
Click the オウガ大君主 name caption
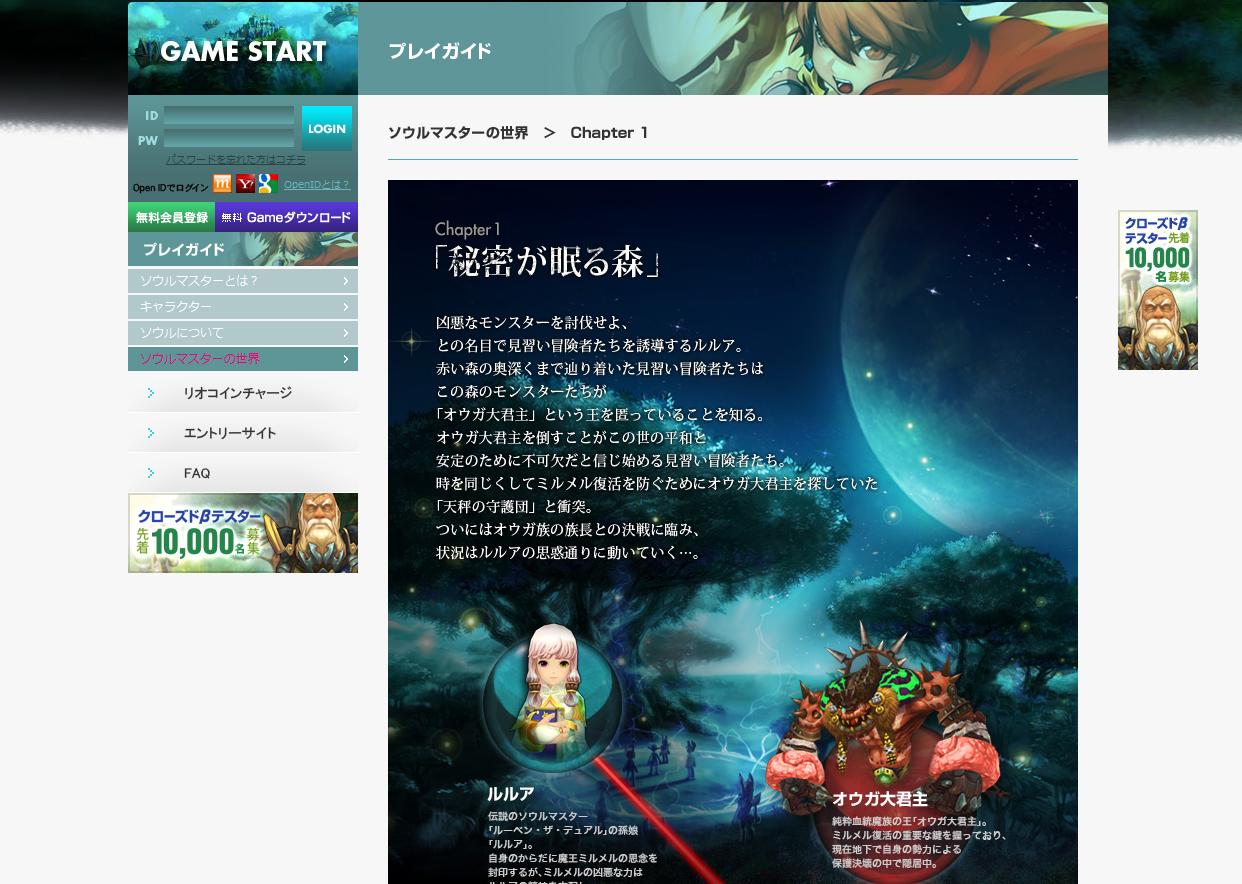coord(880,800)
